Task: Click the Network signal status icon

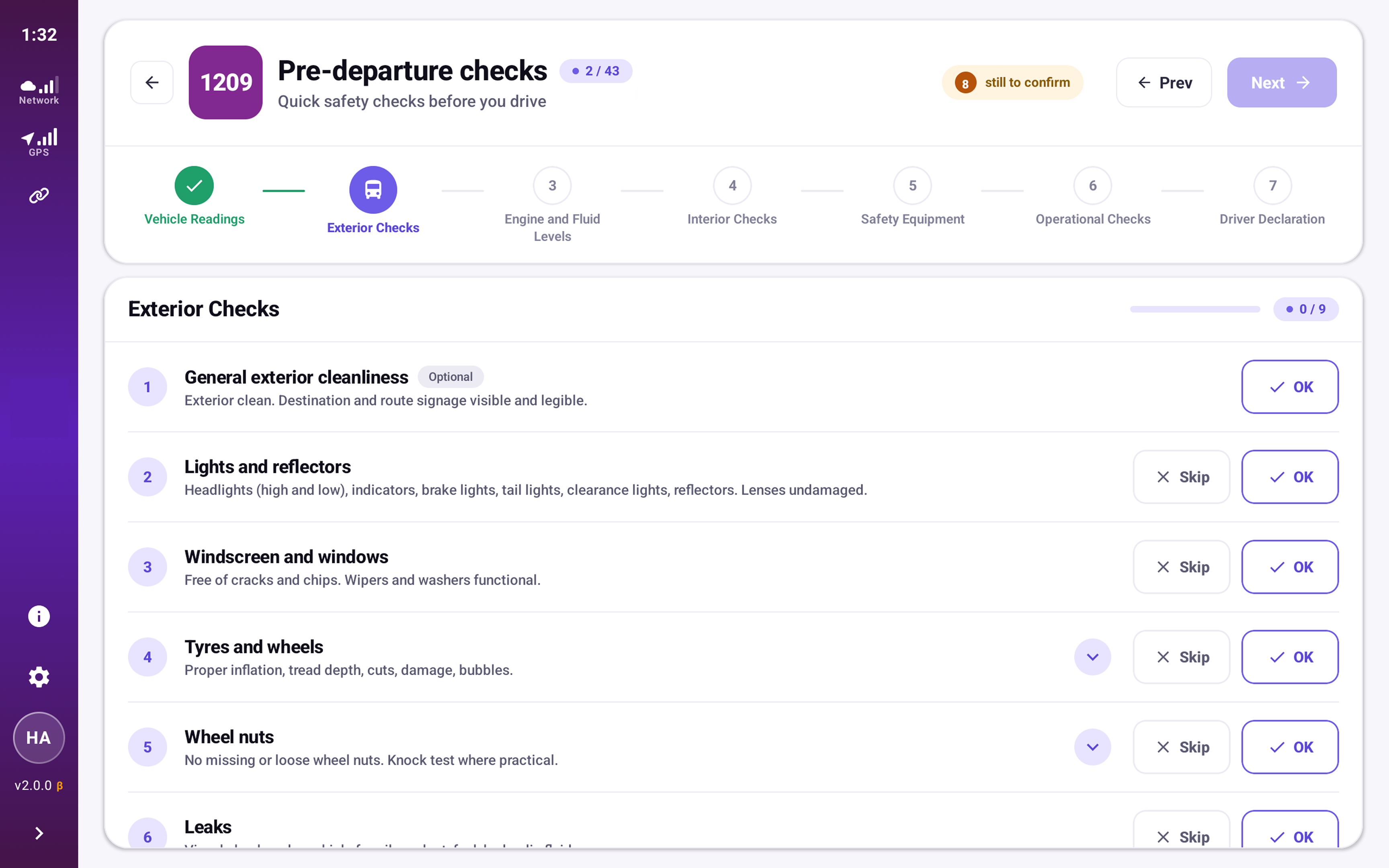Action: tap(39, 91)
